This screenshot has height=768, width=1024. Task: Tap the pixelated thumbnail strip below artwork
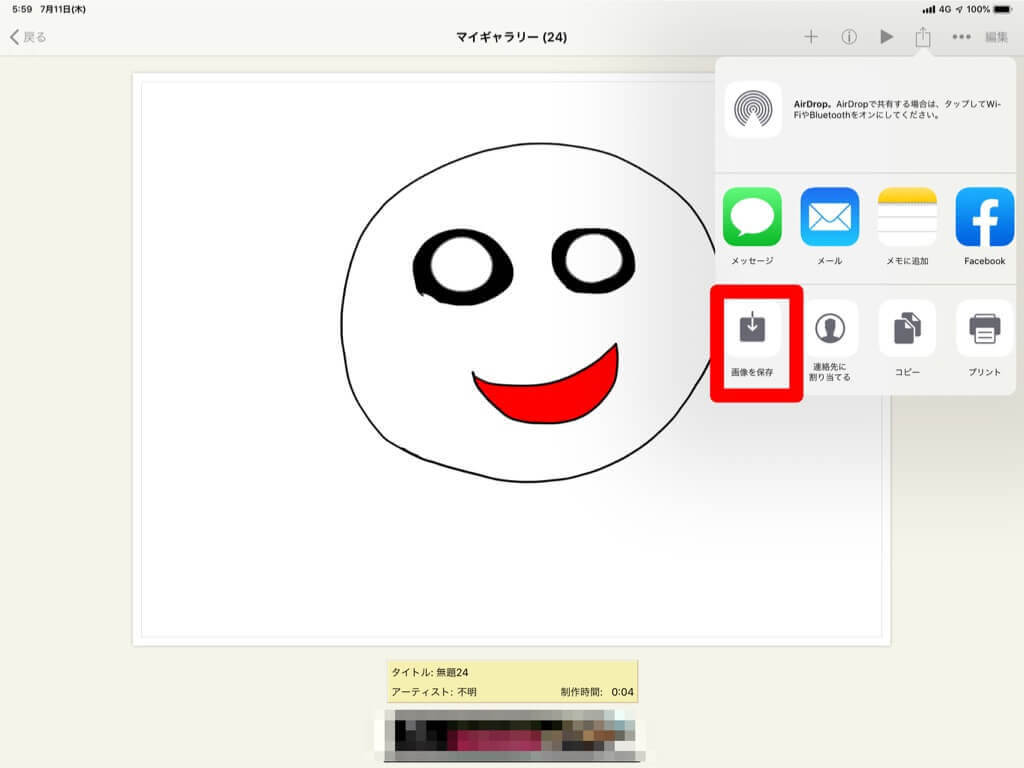click(511, 735)
